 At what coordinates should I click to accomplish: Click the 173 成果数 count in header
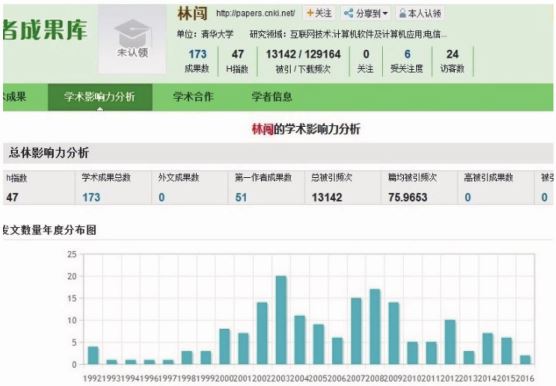pos(197,54)
